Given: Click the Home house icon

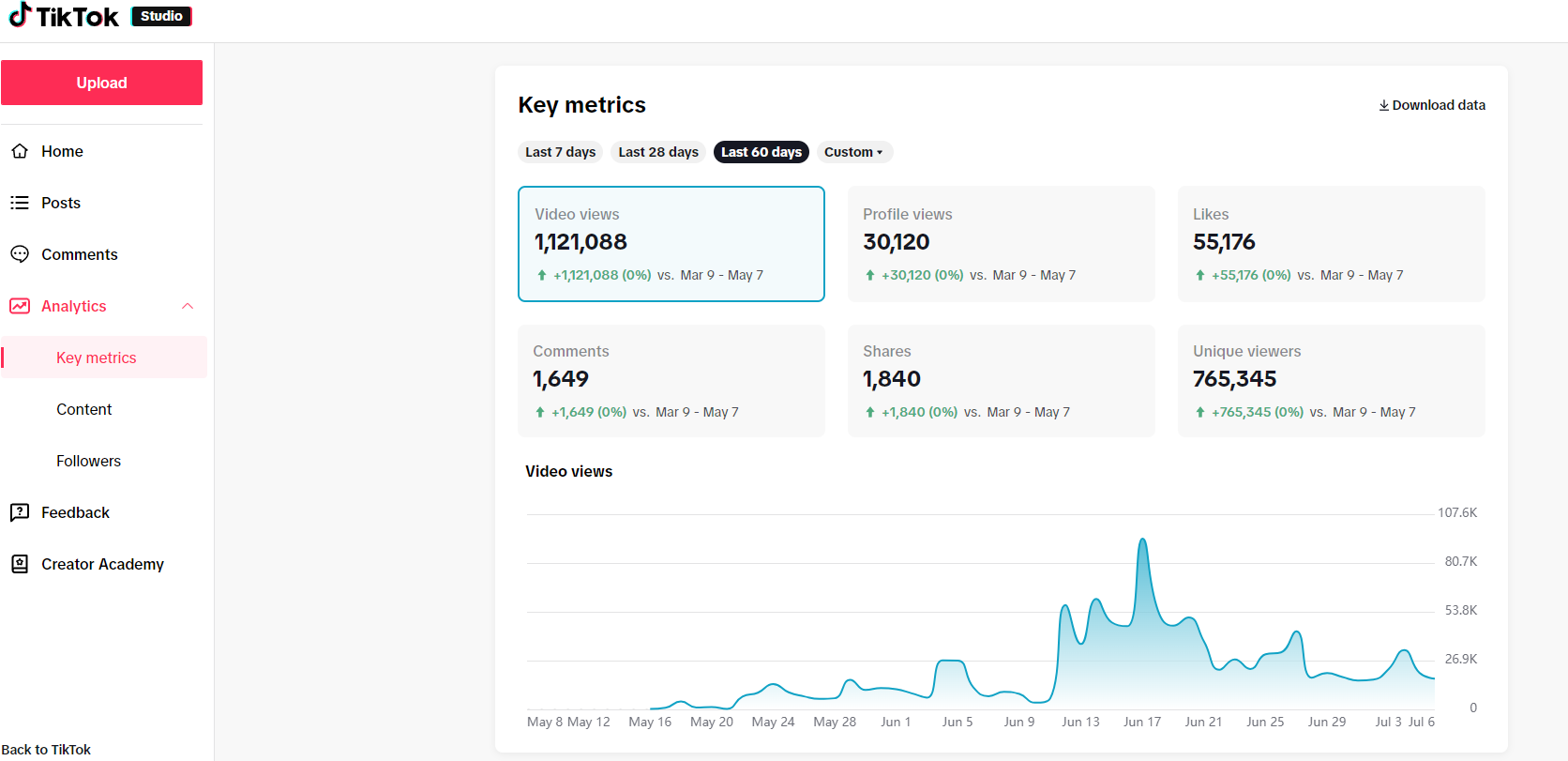Looking at the screenshot, I should [x=20, y=151].
